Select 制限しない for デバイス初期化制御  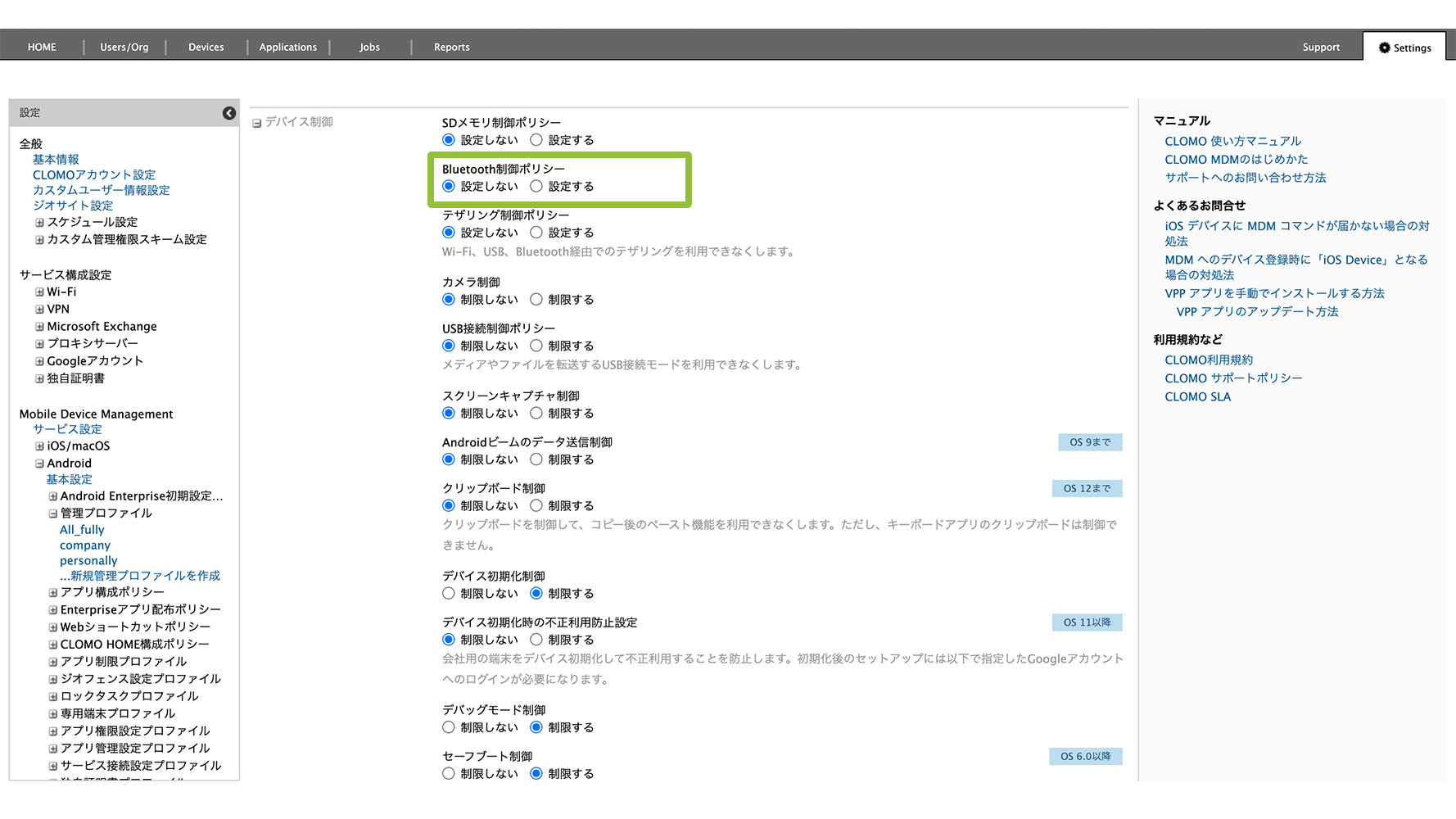(x=449, y=594)
